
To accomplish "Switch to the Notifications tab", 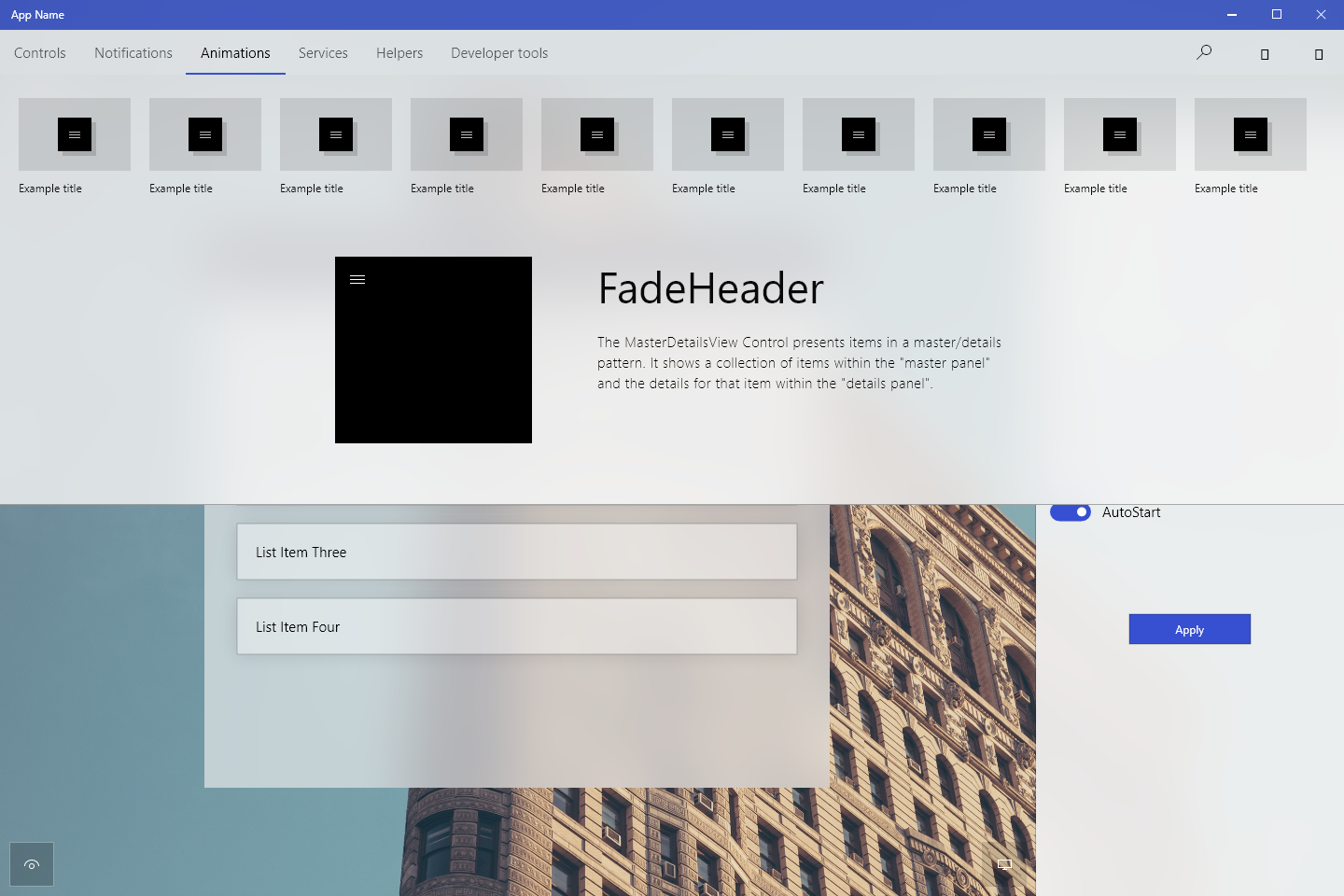I will tap(133, 53).
